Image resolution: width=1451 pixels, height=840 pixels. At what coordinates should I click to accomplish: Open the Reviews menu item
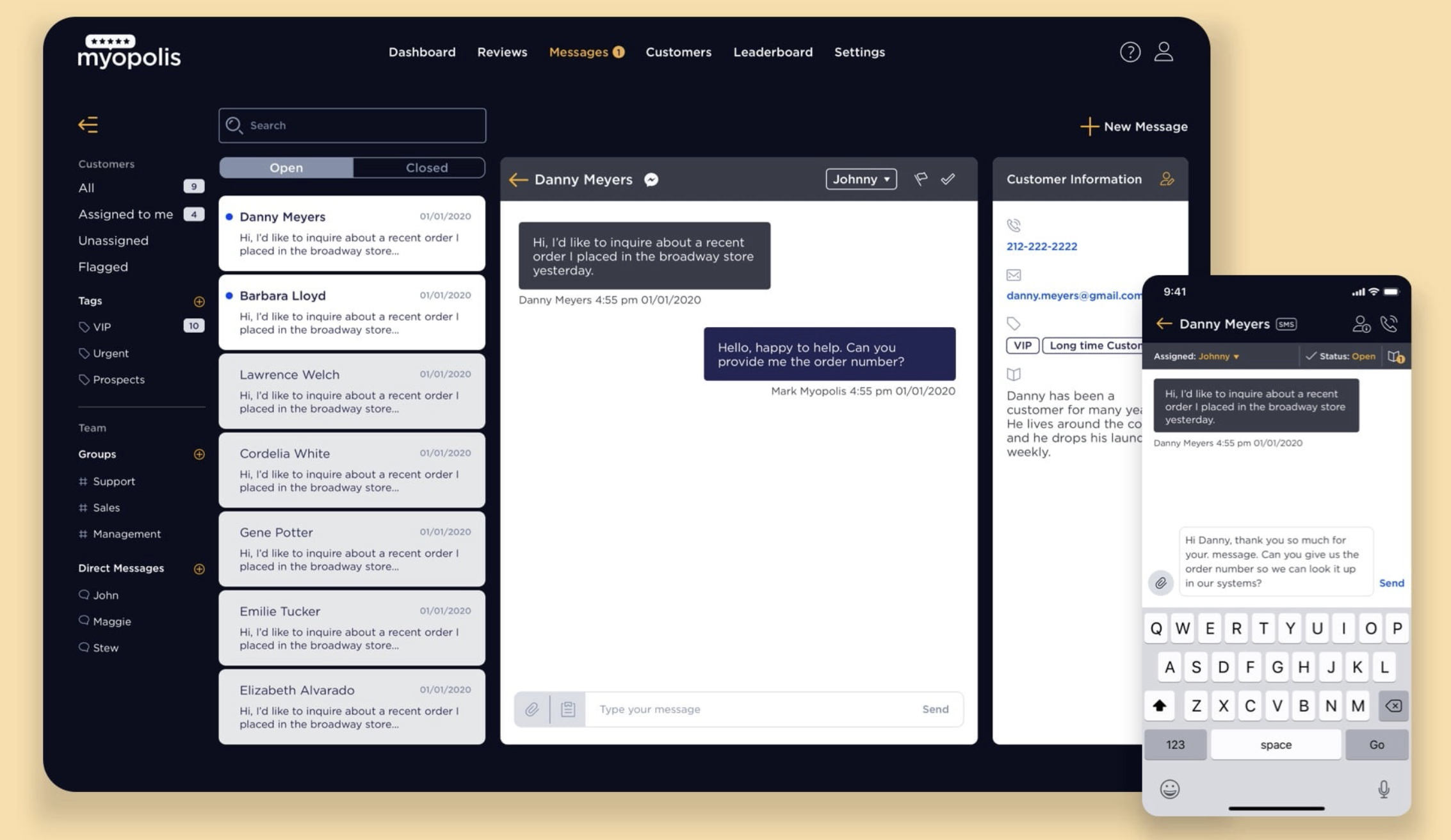(x=502, y=52)
